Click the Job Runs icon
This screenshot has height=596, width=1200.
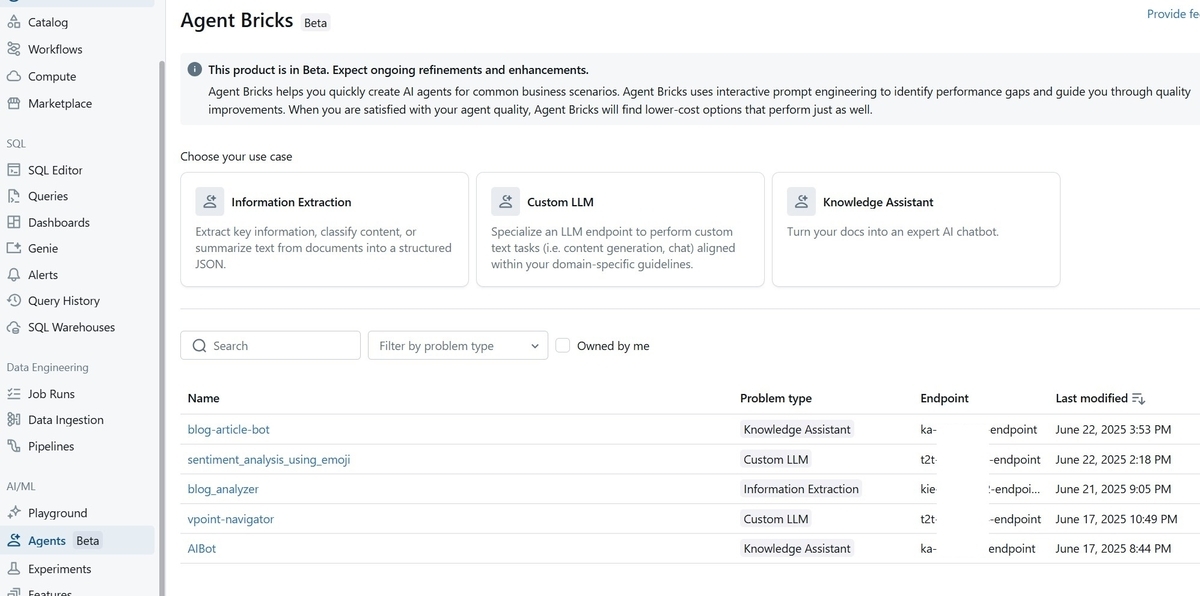[x=14, y=394]
